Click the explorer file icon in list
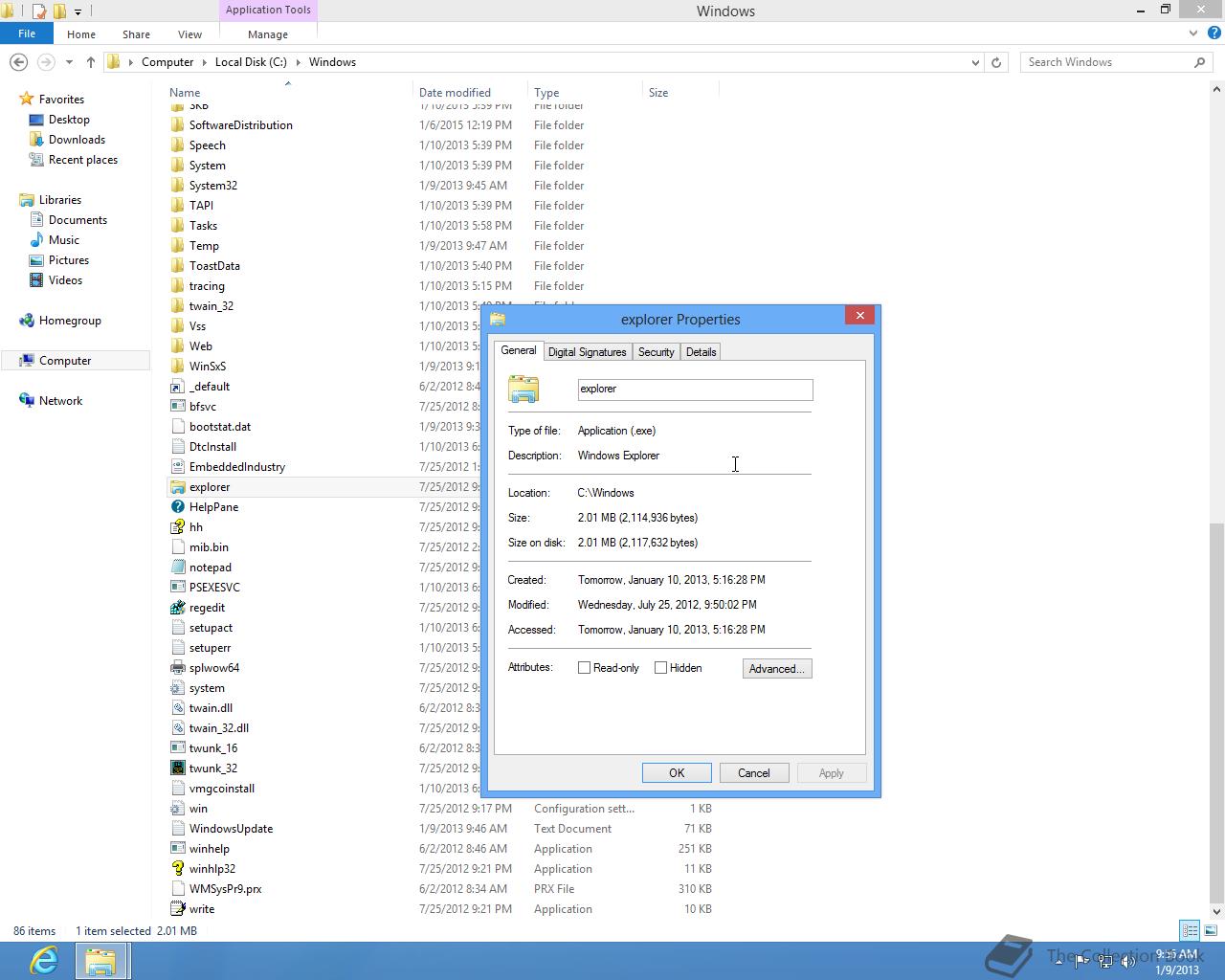The height and width of the screenshot is (980, 1225). click(177, 487)
